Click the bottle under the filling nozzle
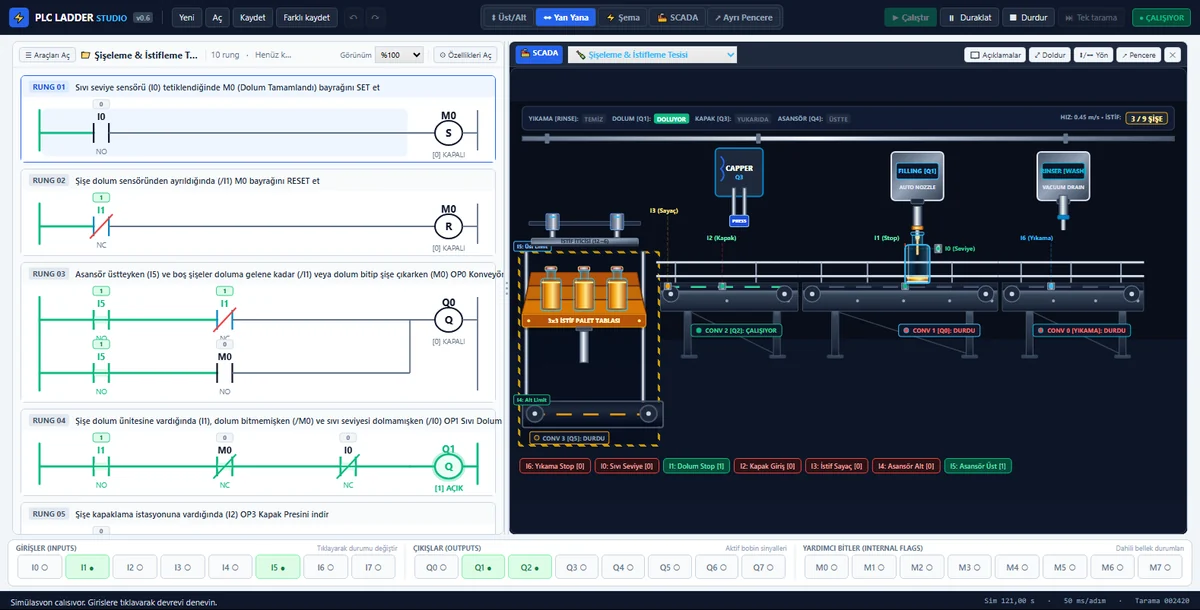Screen dimensions: 1200x610 pos(917,264)
